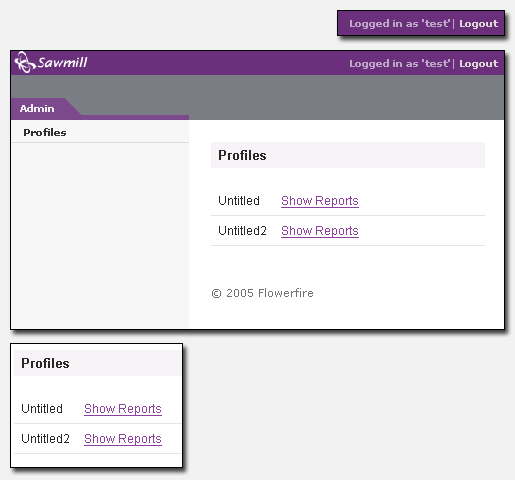The height and width of the screenshot is (480, 515).
Task: Click the Profiles heading in bottom callout
Action: point(45,364)
